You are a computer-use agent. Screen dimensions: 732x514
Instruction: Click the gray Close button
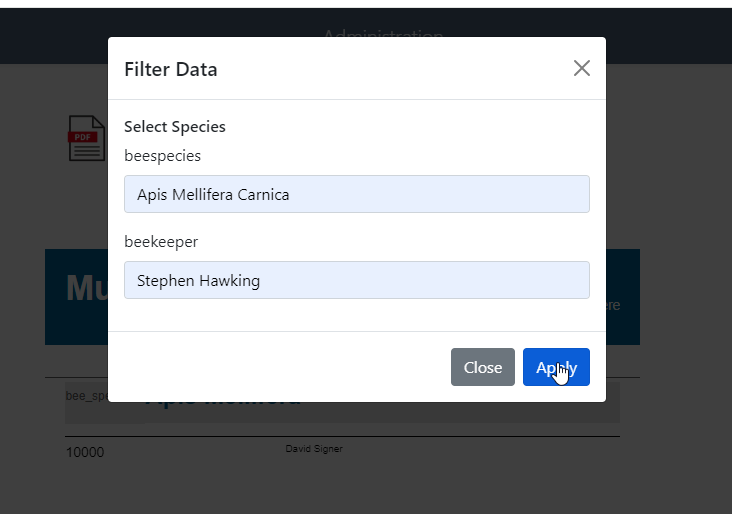[x=483, y=367]
